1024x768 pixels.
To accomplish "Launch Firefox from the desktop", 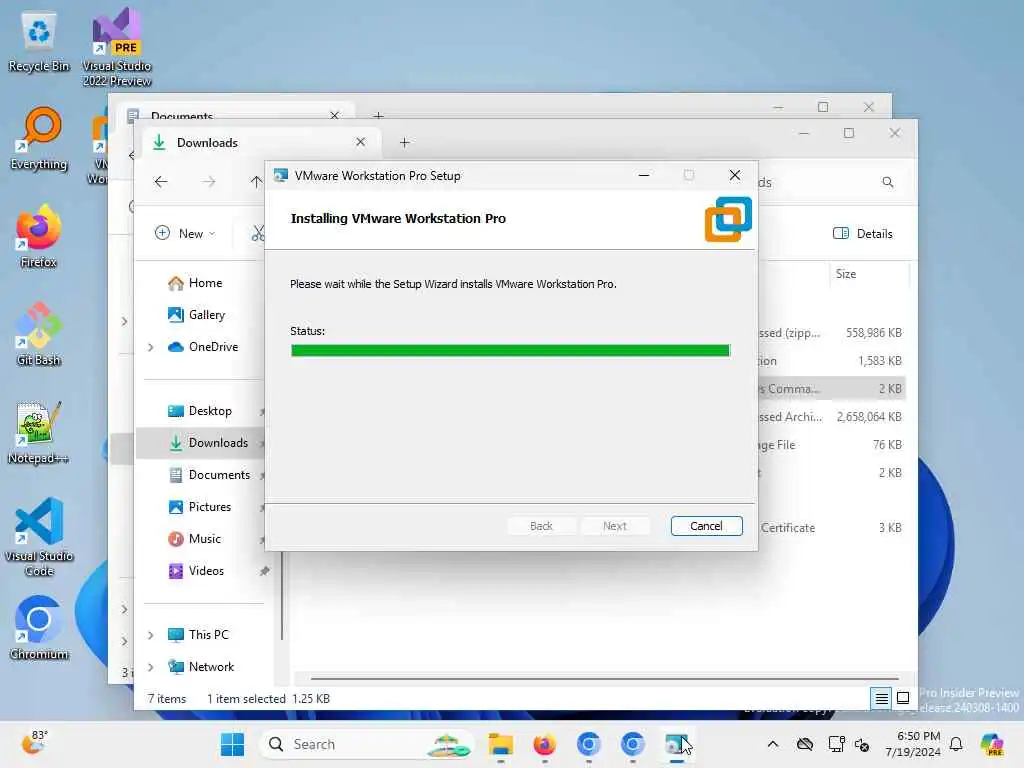I will (x=39, y=237).
